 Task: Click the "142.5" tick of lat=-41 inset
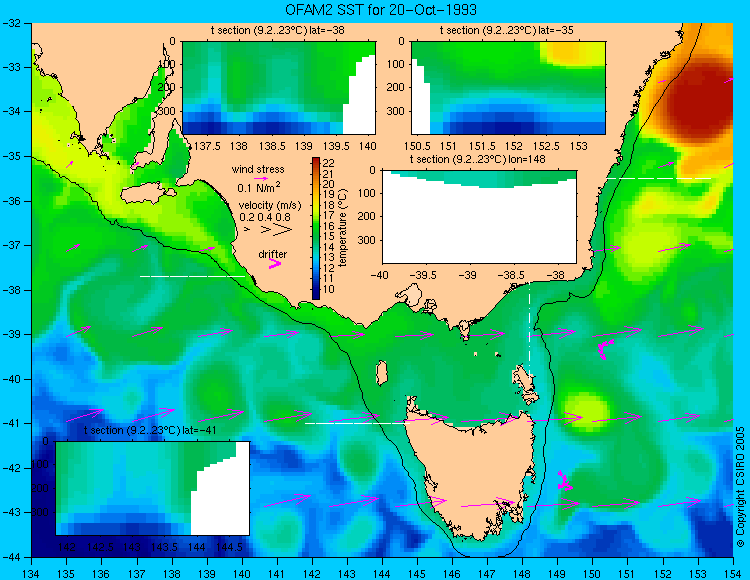coord(100,547)
